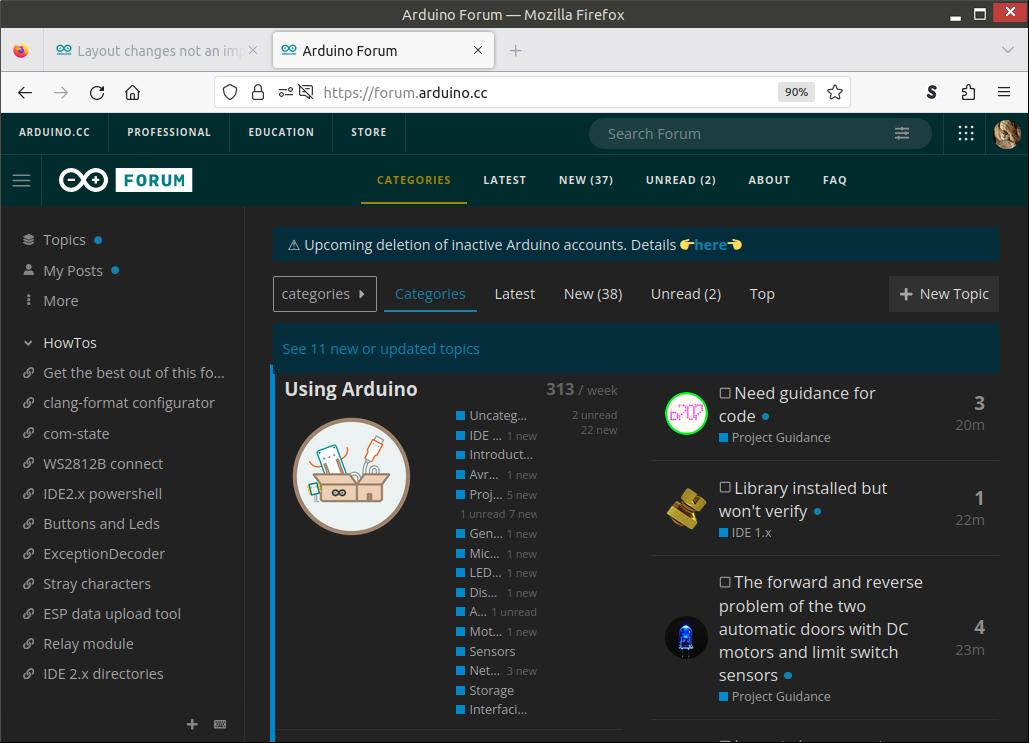Open the apps grid icon beside search
Viewport: 1029px width, 743px height.
(965, 132)
